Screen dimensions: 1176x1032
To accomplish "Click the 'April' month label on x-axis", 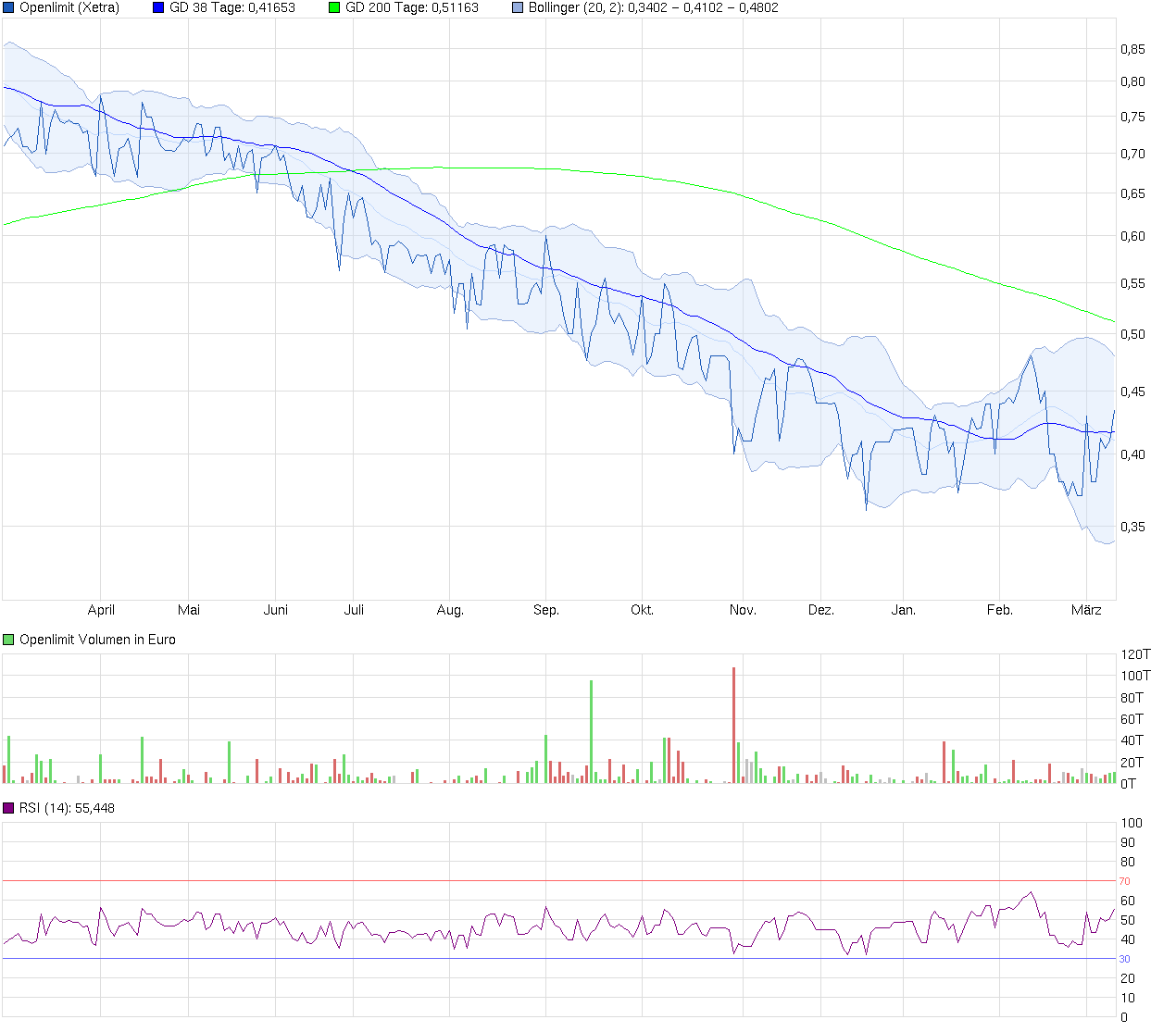I will point(101,610).
